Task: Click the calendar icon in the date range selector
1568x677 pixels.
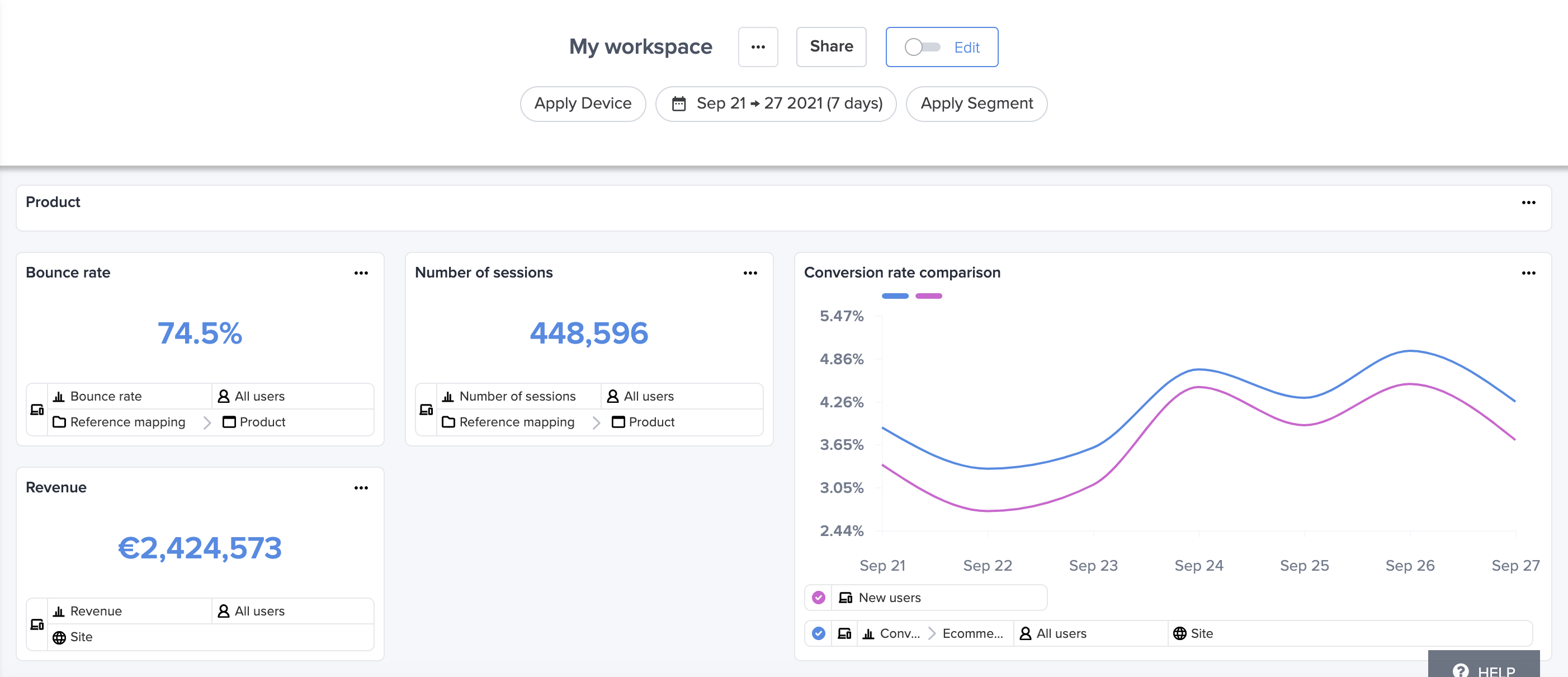Action: click(x=679, y=104)
